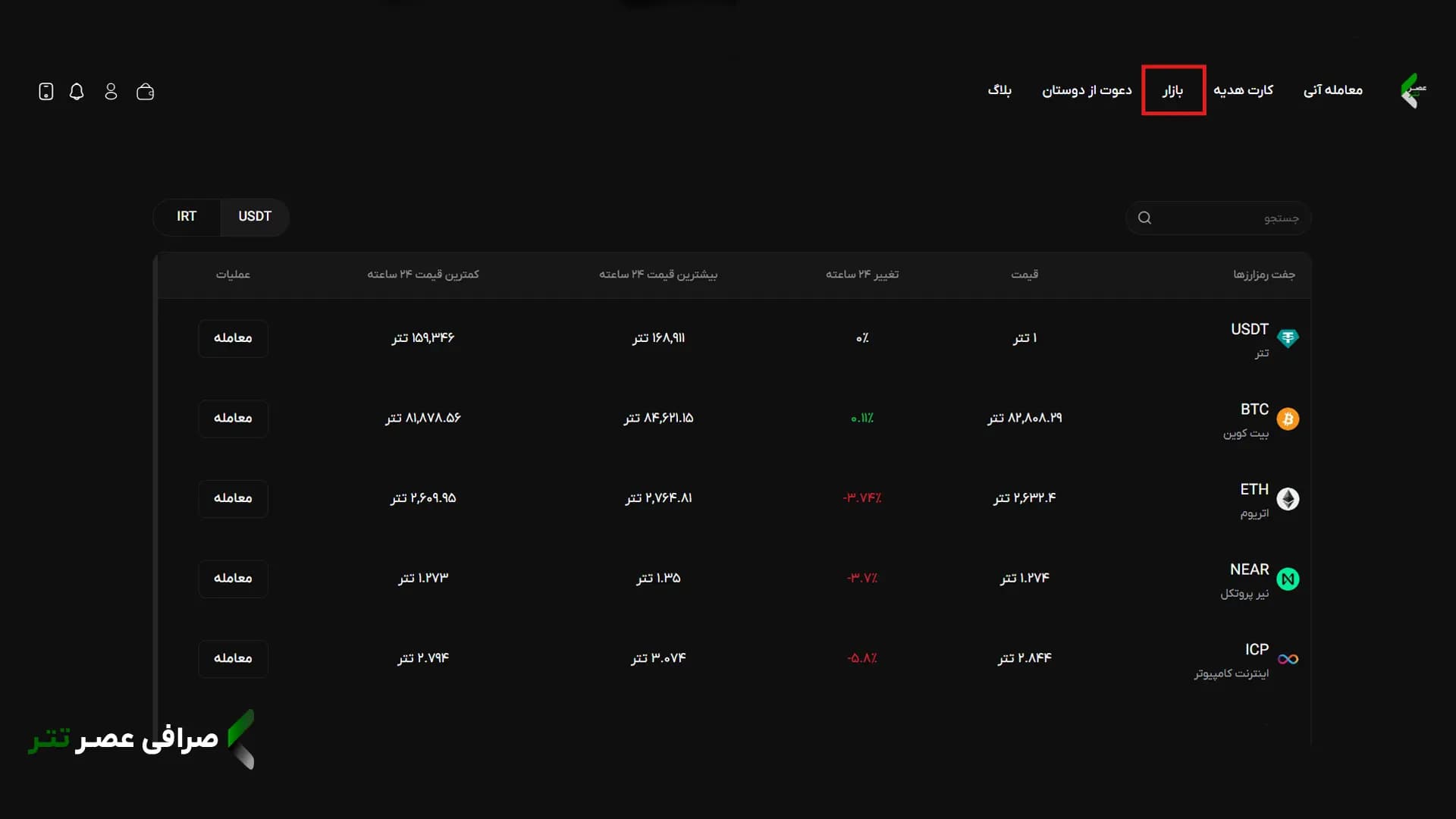Open the کارت هدیه menu item

pyautogui.click(x=1243, y=90)
